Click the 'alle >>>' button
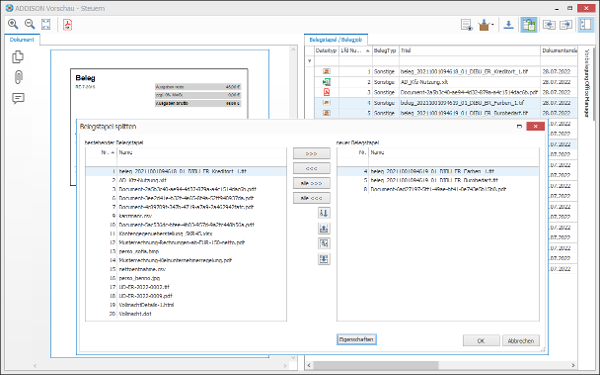 311,183
